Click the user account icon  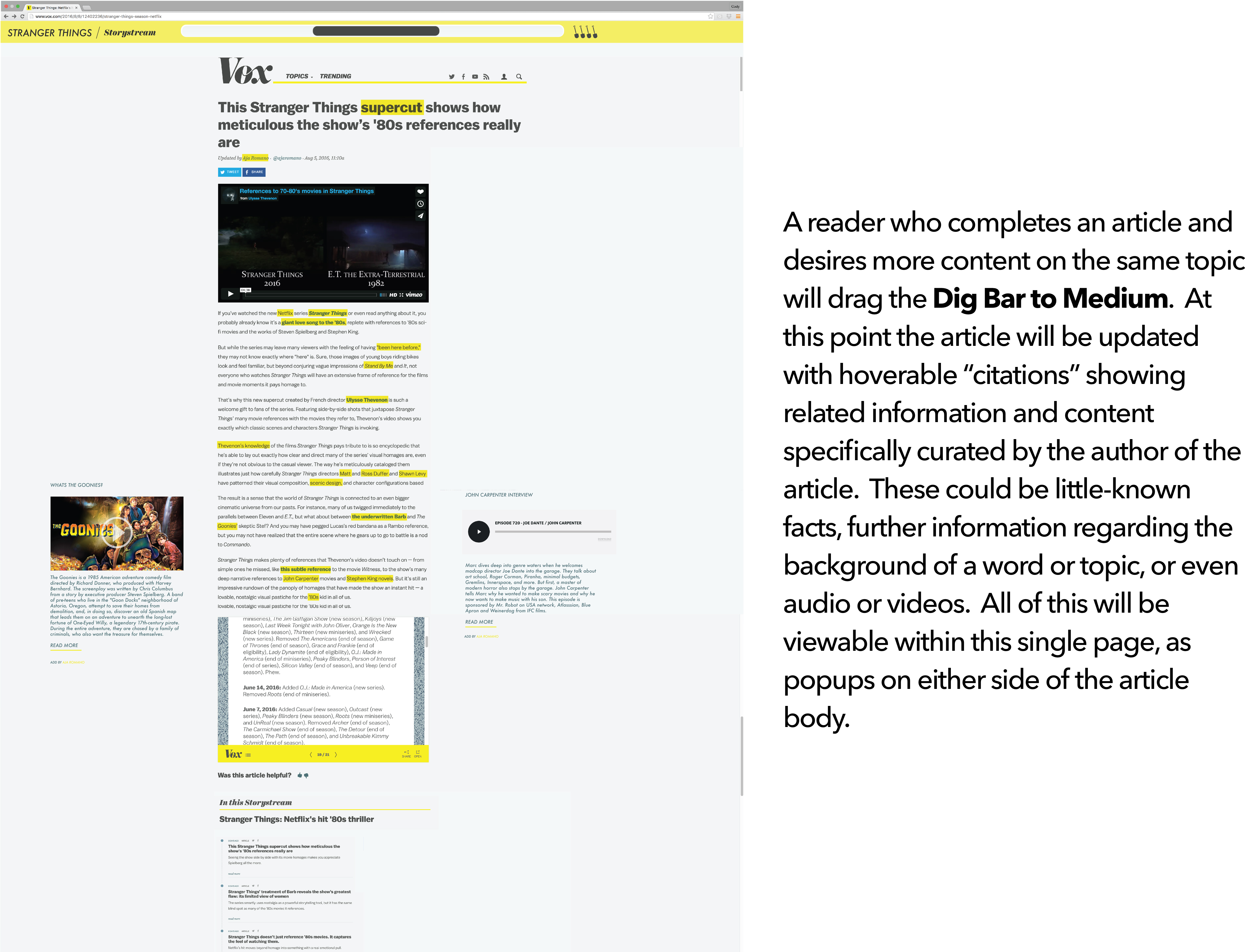(x=504, y=77)
